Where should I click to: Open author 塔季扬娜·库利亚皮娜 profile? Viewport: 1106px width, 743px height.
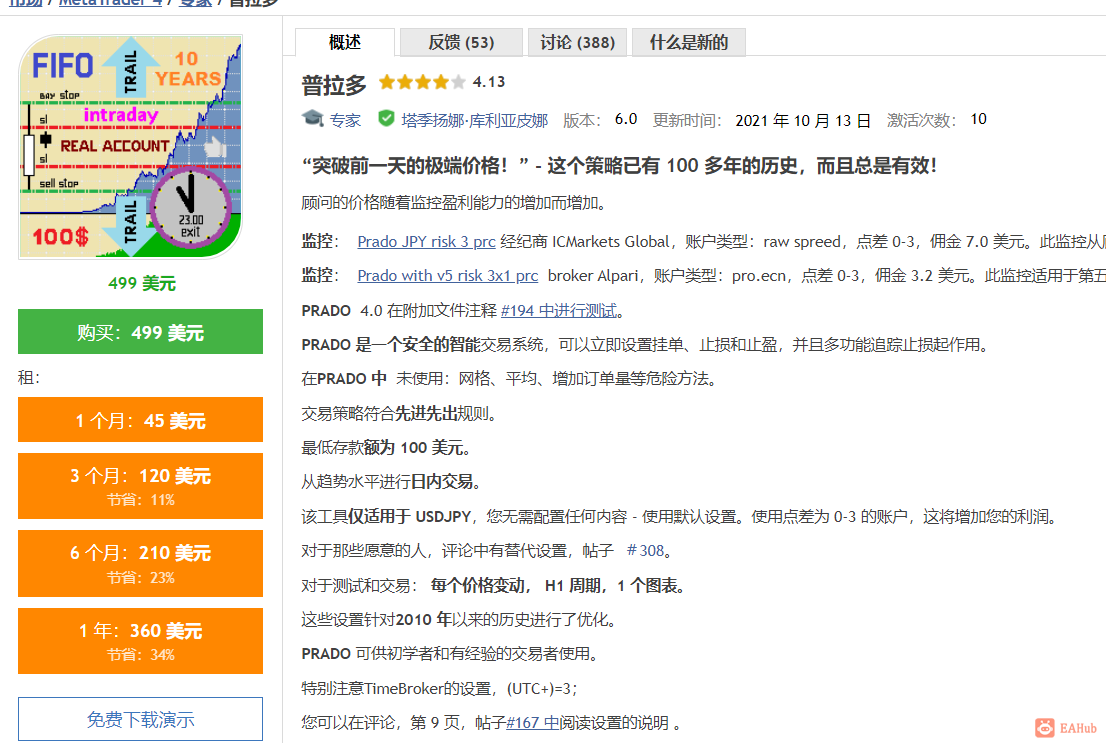tap(475, 120)
